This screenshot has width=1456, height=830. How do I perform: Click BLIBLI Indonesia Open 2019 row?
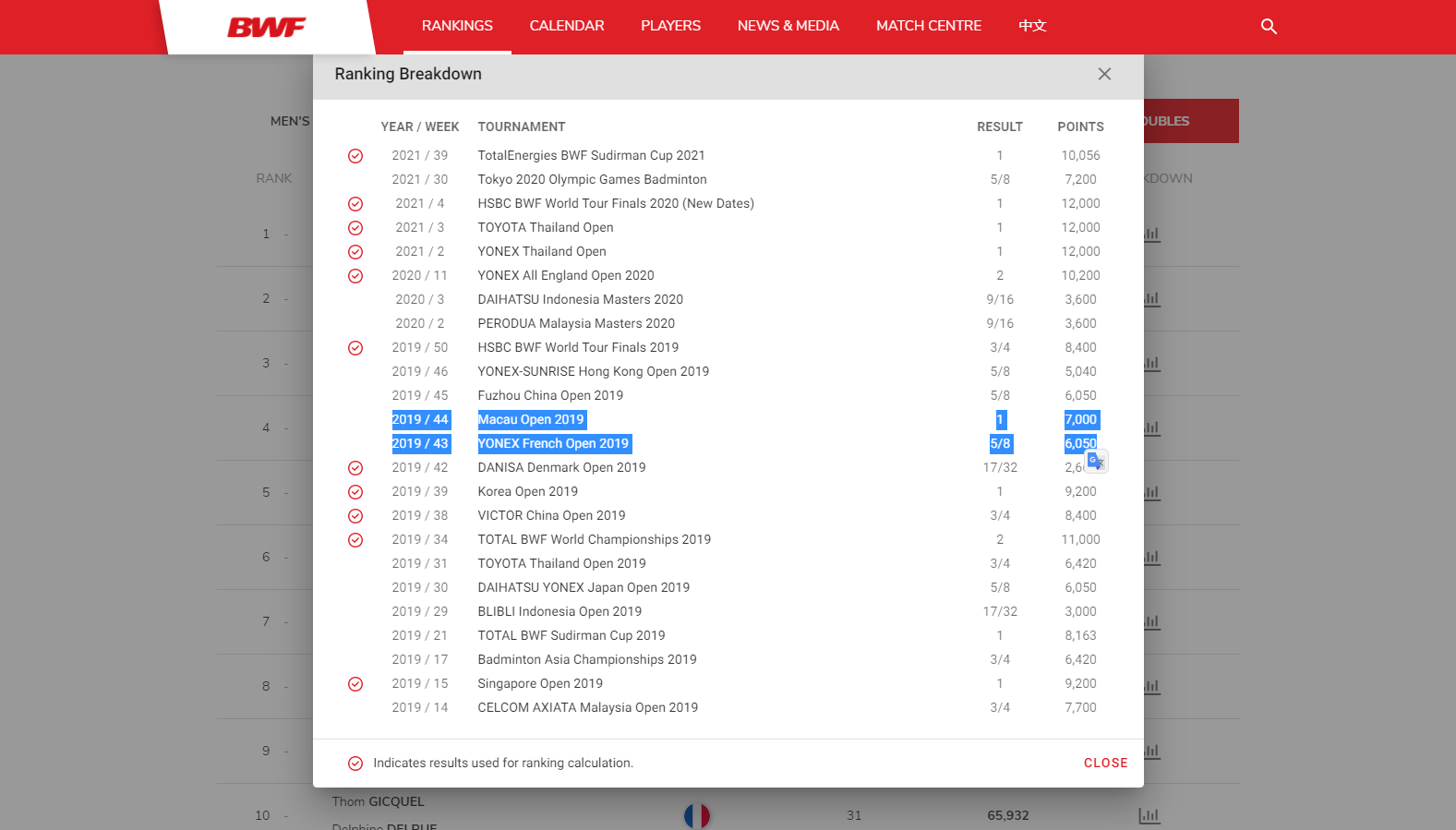728,611
